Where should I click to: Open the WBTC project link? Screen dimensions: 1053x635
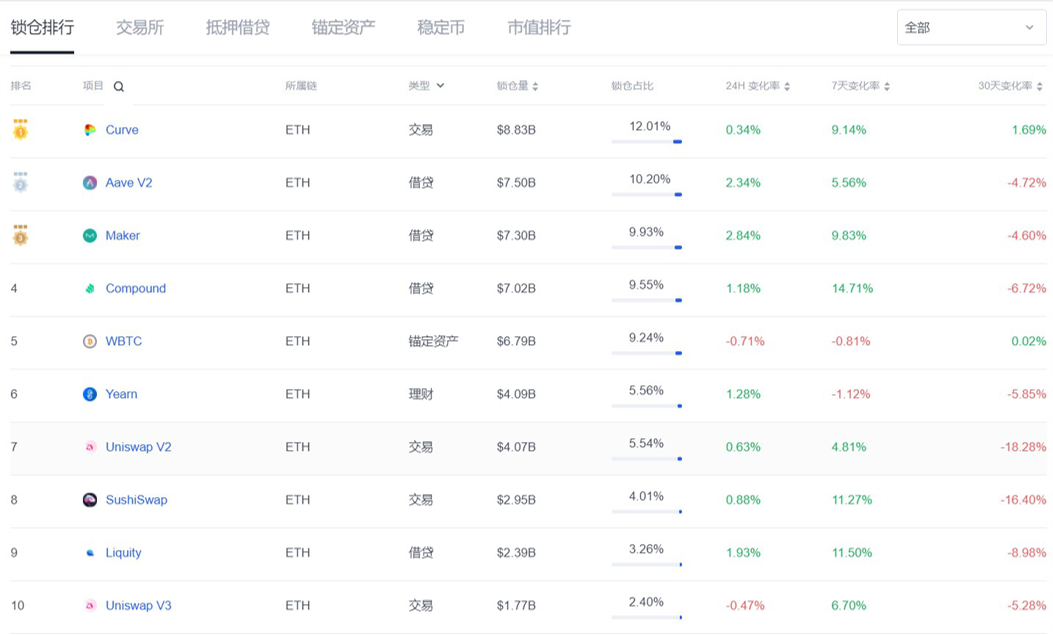124,341
